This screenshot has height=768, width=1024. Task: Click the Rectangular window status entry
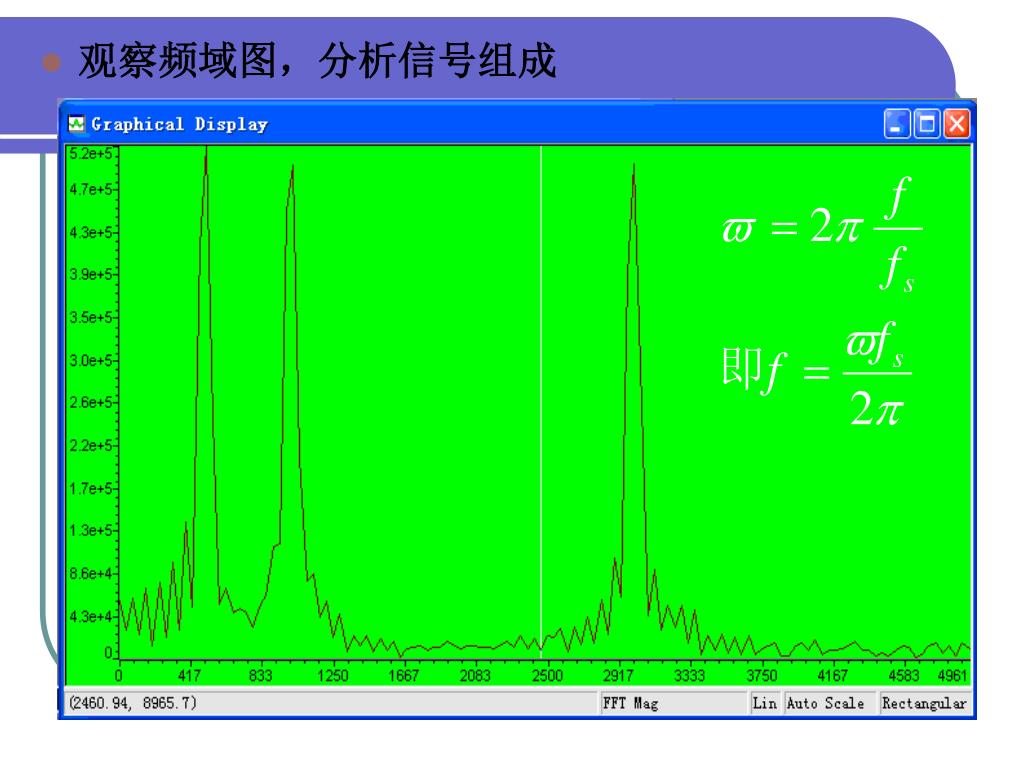pyautogui.click(x=923, y=703)
